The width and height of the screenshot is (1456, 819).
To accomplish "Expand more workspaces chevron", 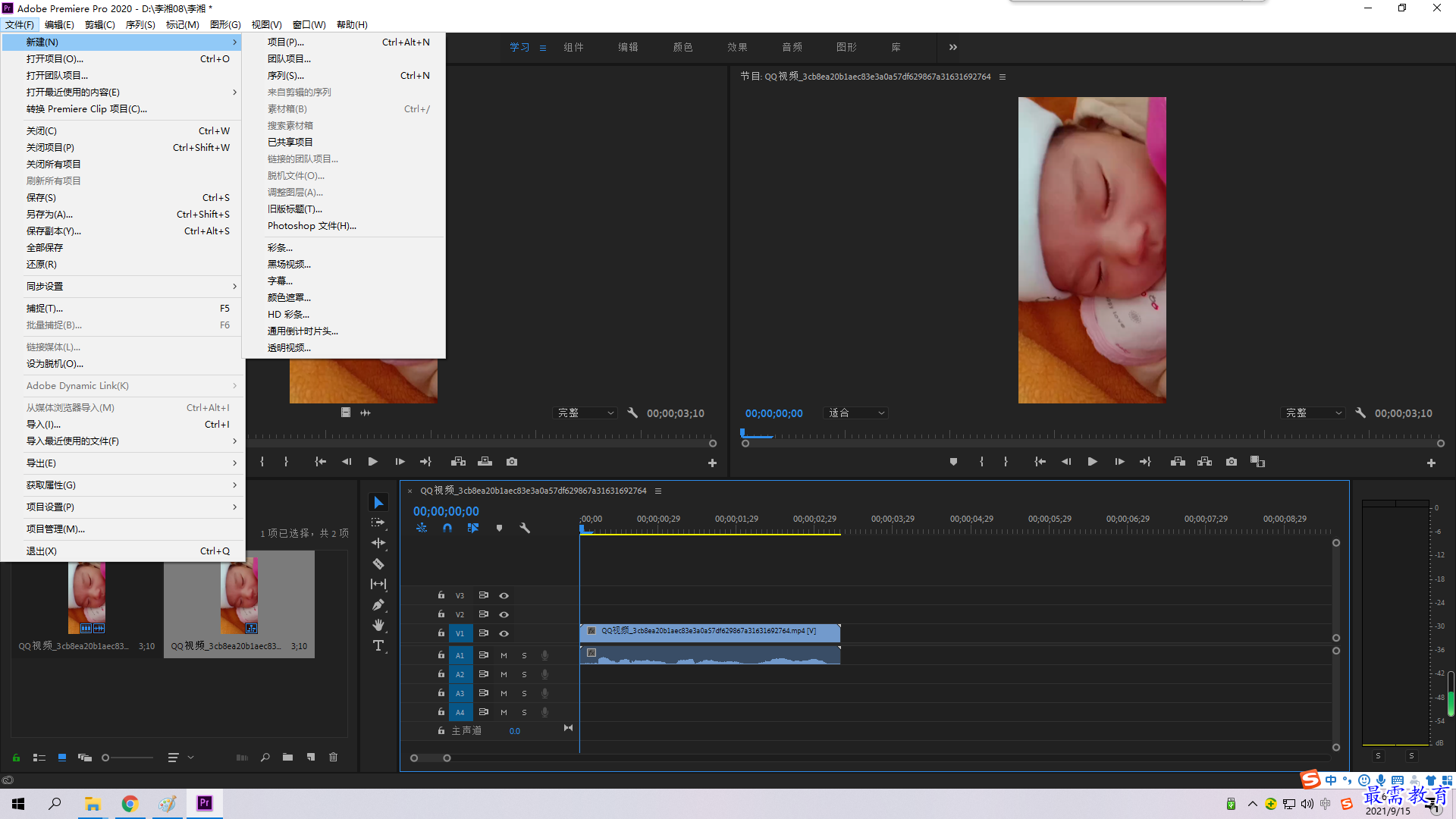I will [x=953, y=47].
